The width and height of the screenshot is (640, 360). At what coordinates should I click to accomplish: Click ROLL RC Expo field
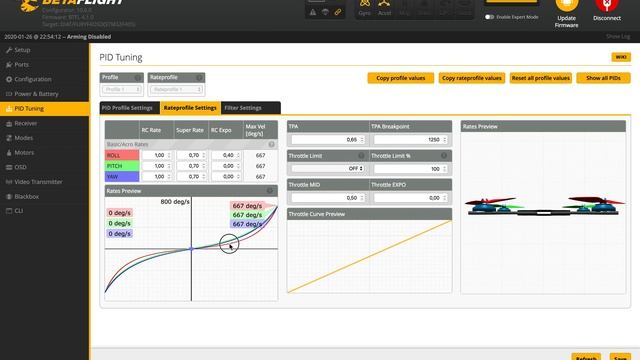click(x=226, y=156)
